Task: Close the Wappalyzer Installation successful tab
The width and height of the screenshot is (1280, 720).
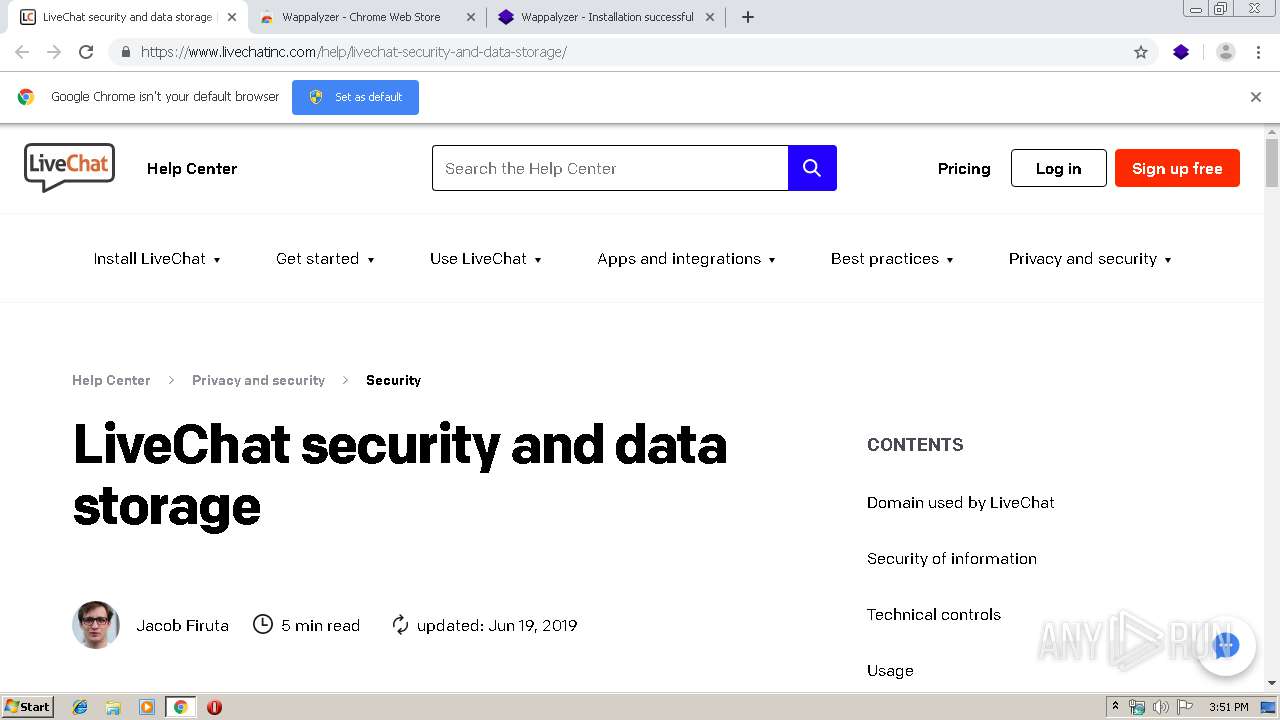Action: coord(710,17)
